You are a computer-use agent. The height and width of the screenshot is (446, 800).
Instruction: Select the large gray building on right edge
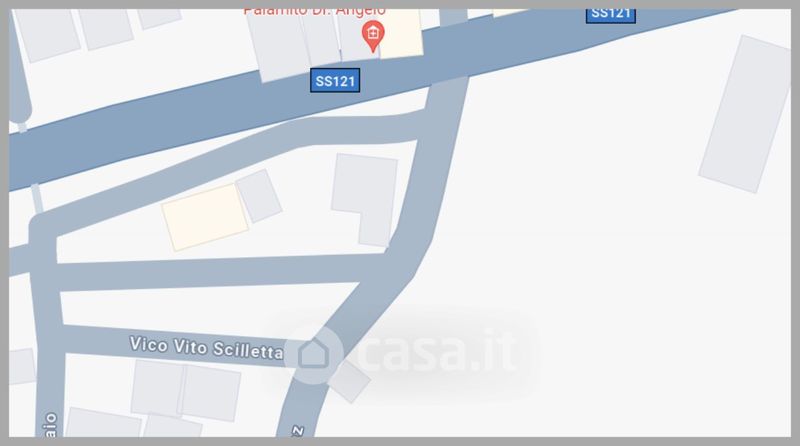click(746, 113)
